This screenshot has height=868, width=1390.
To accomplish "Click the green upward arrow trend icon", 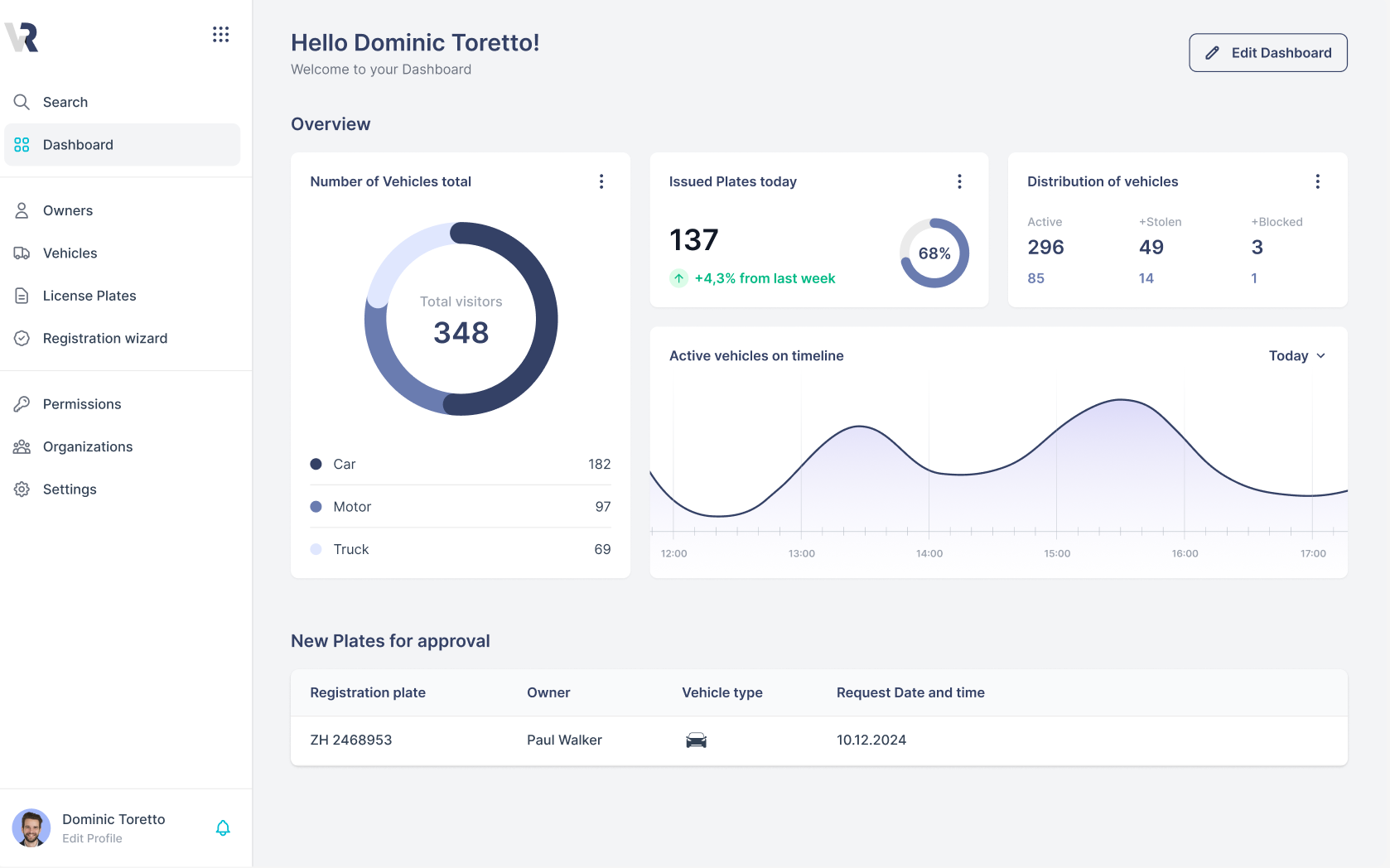I will (678, 278).
